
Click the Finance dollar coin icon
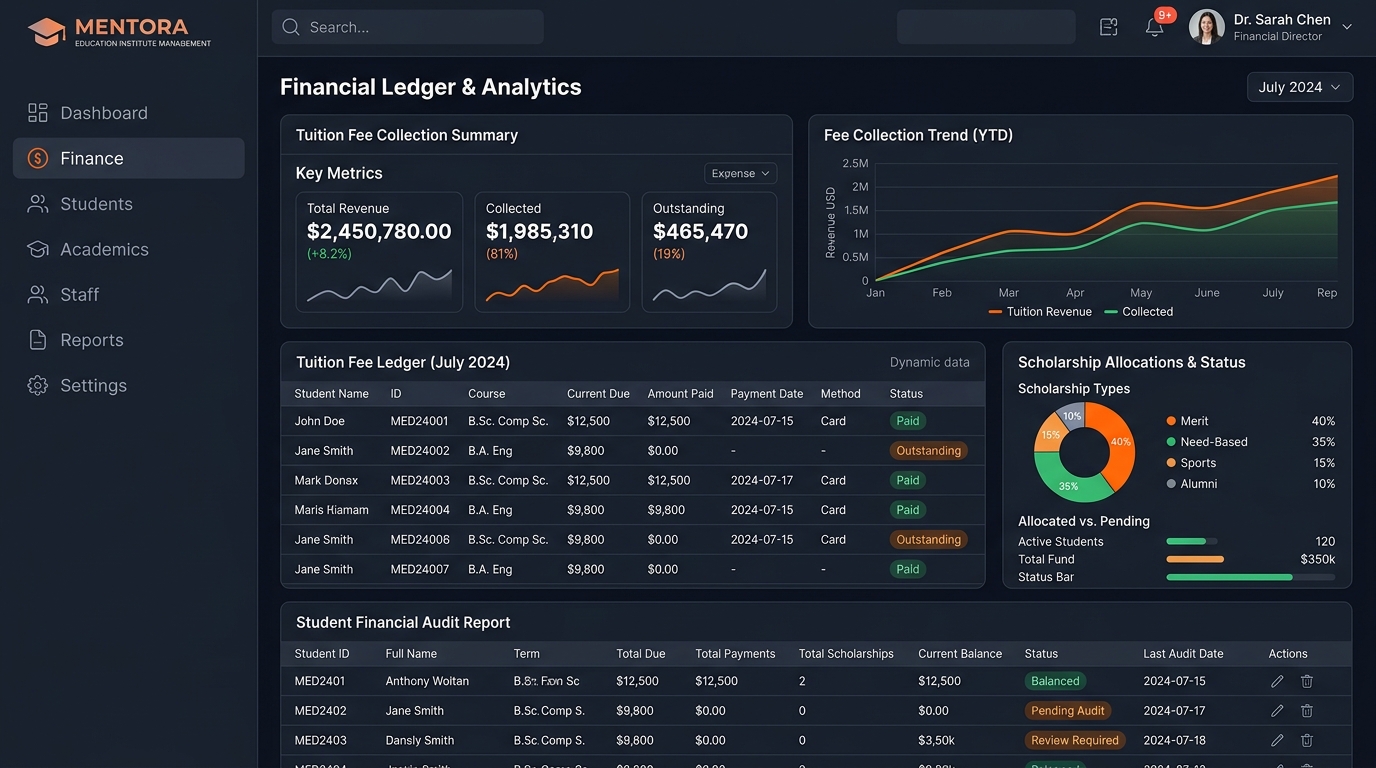(38, 158)
